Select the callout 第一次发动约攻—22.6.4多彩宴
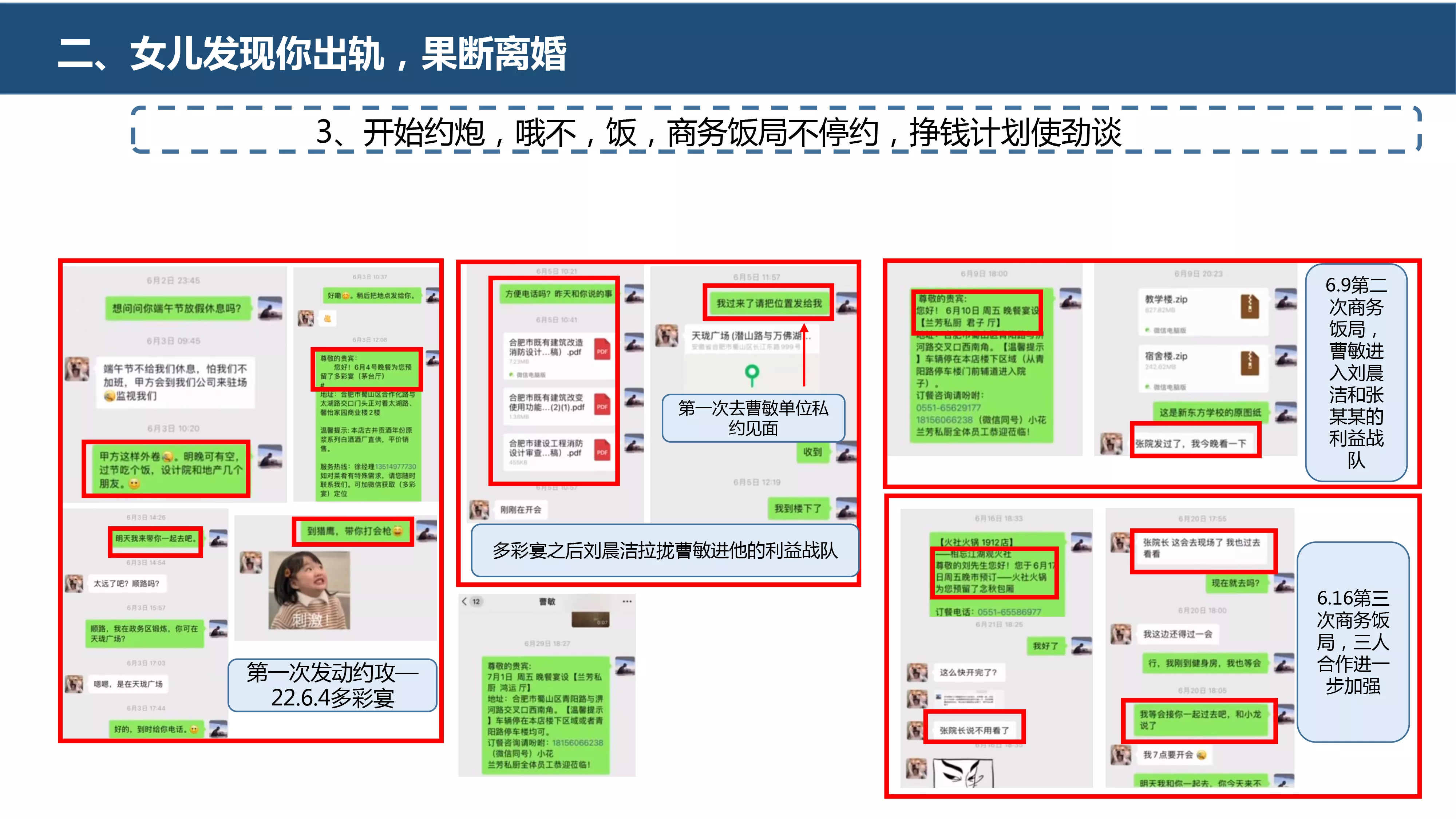Screen dimensions: 1456x819 click(332, 685)
